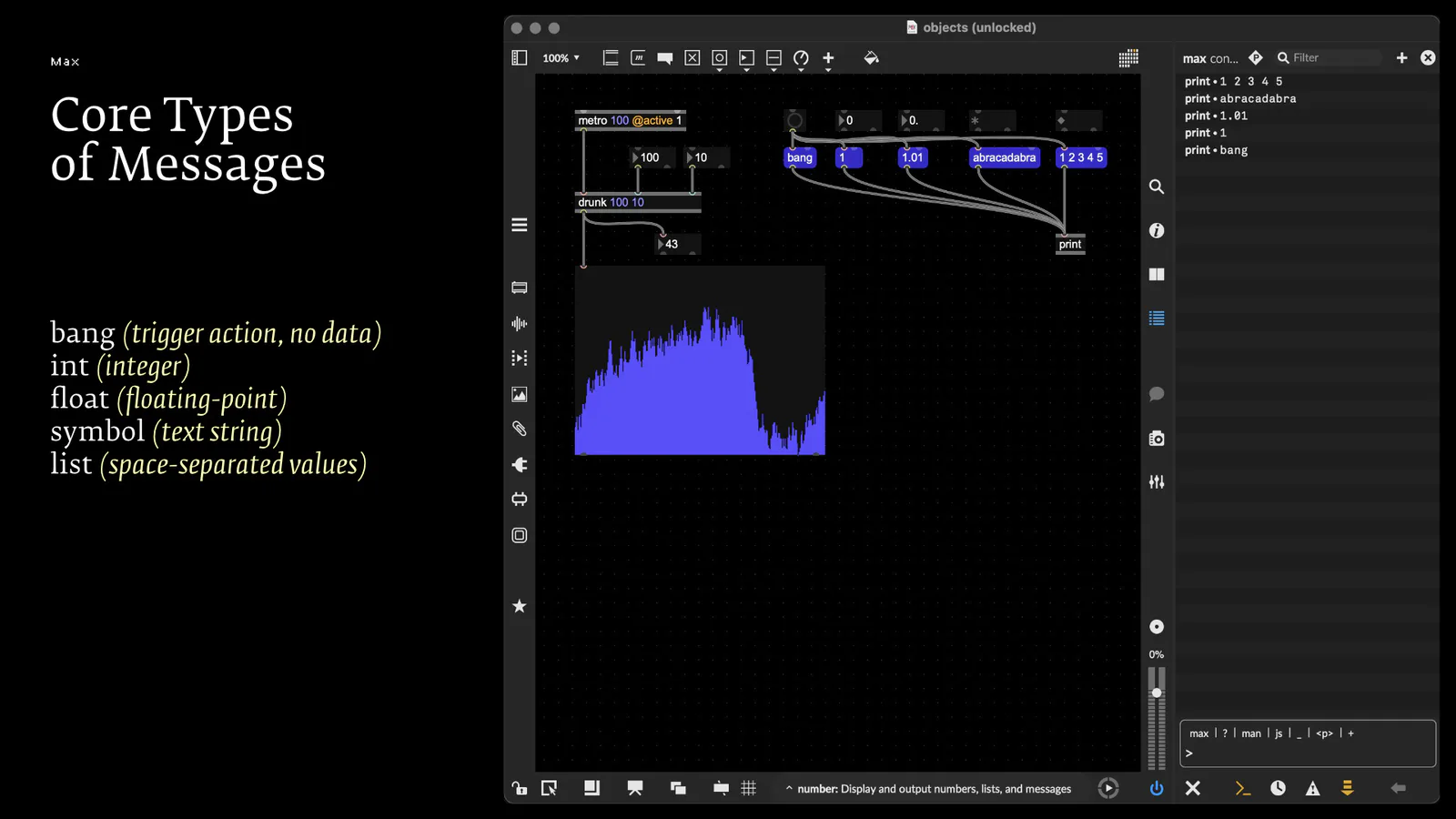Open the reference book sidebar
Screen dimensions: 1456x819
(1157, 275)
